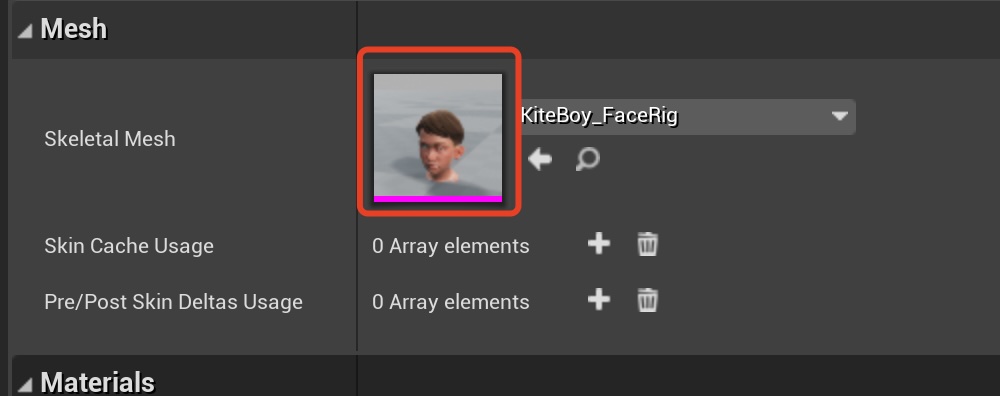1000x396 pixels.
Task: Click the Mesh category header text
Action: [73, 29]
